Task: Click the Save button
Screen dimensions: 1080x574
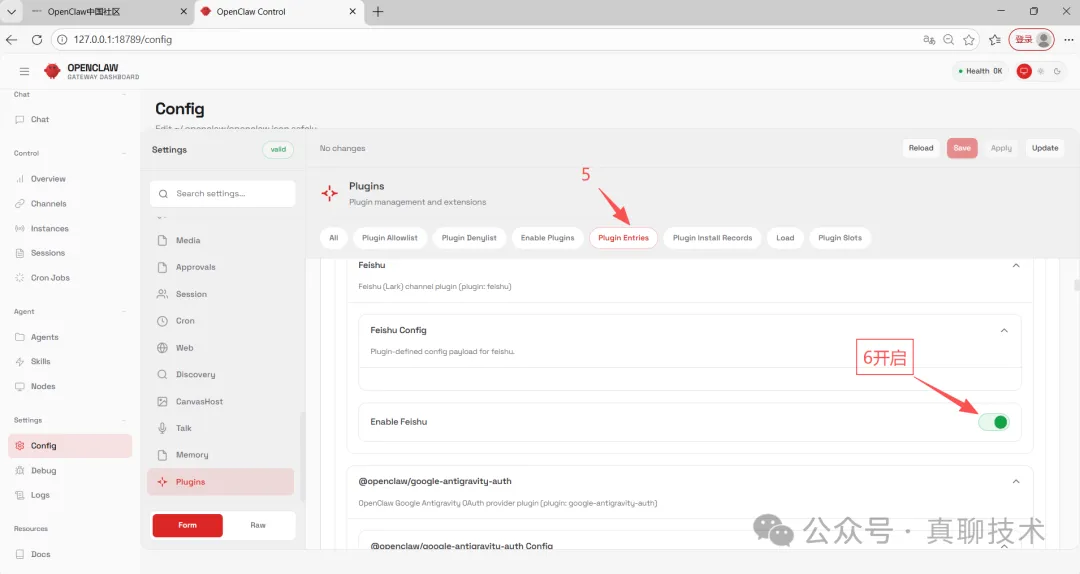Action: point(962,148)
